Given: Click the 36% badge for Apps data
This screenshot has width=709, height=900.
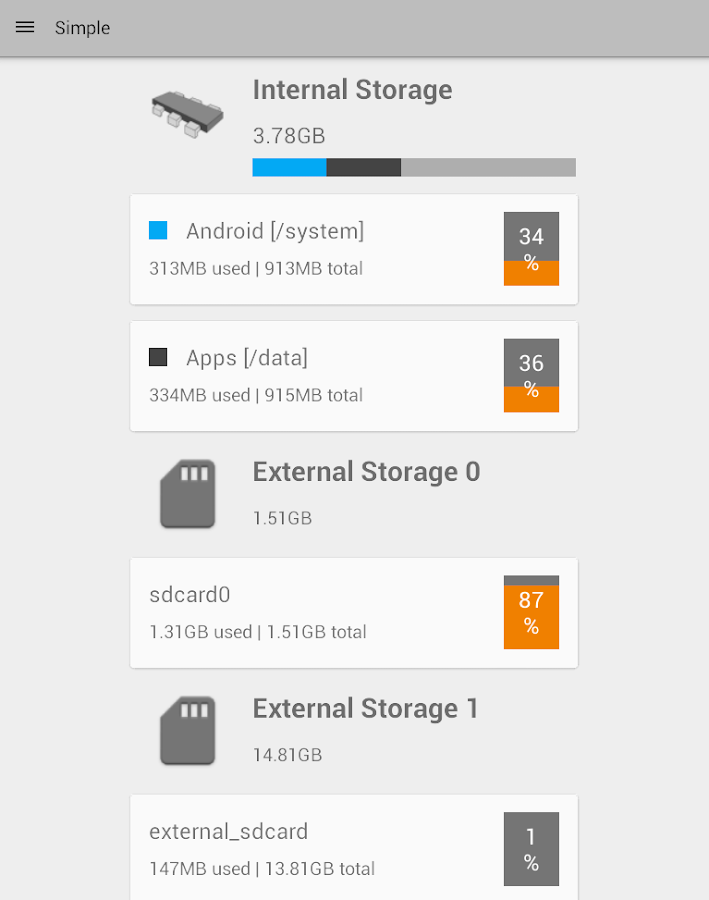Looking at the screenshot, I should tap(531, 375).
